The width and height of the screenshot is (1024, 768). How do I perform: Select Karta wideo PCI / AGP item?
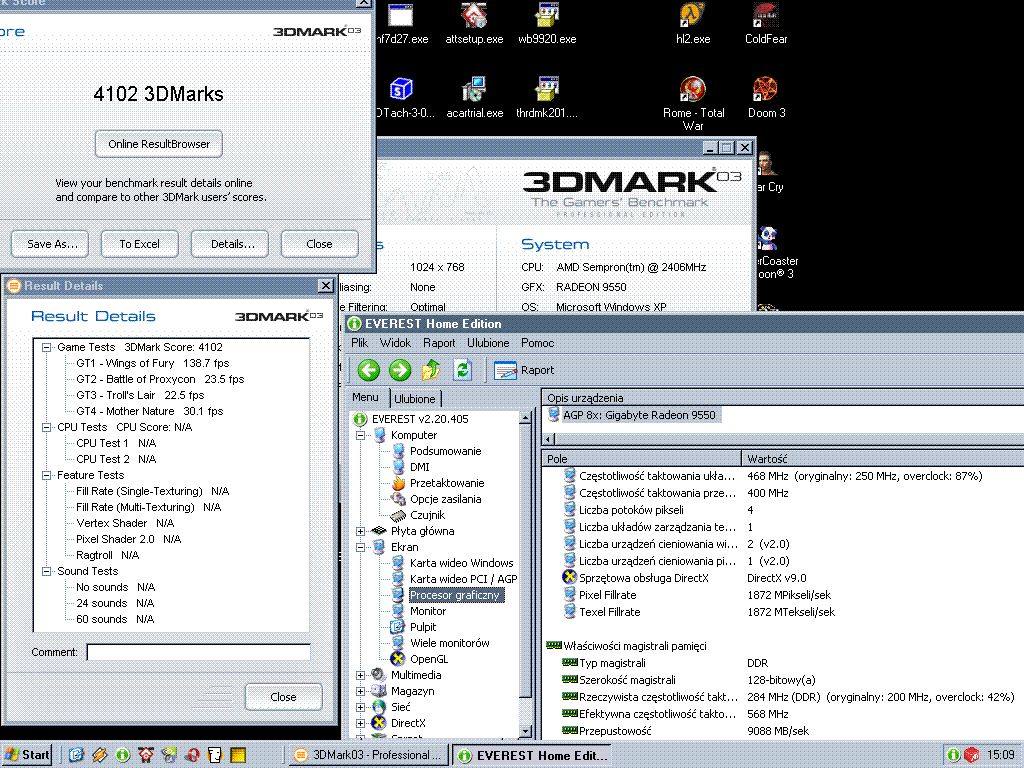point(463,579)
